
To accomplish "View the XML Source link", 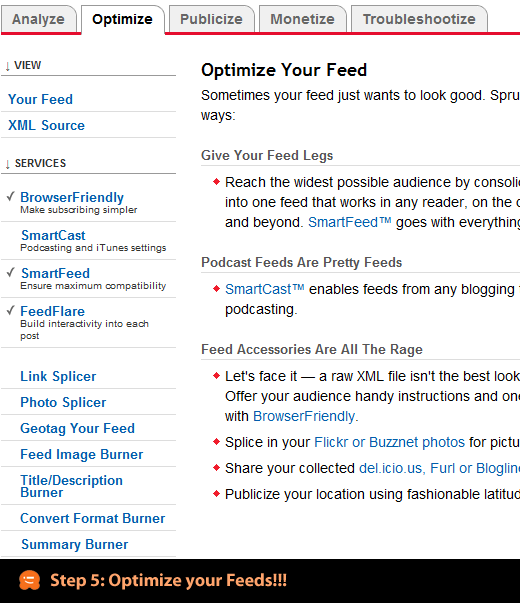I will 47,125.
